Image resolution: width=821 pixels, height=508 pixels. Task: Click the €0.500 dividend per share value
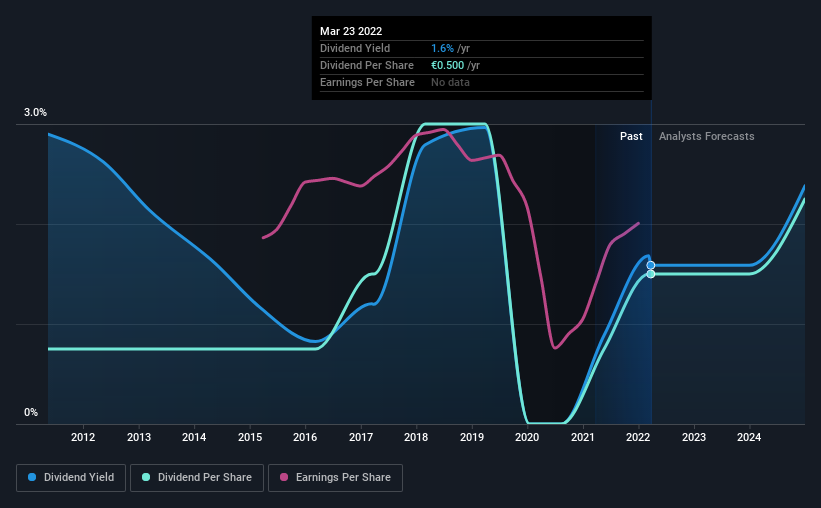coord(448,65)
